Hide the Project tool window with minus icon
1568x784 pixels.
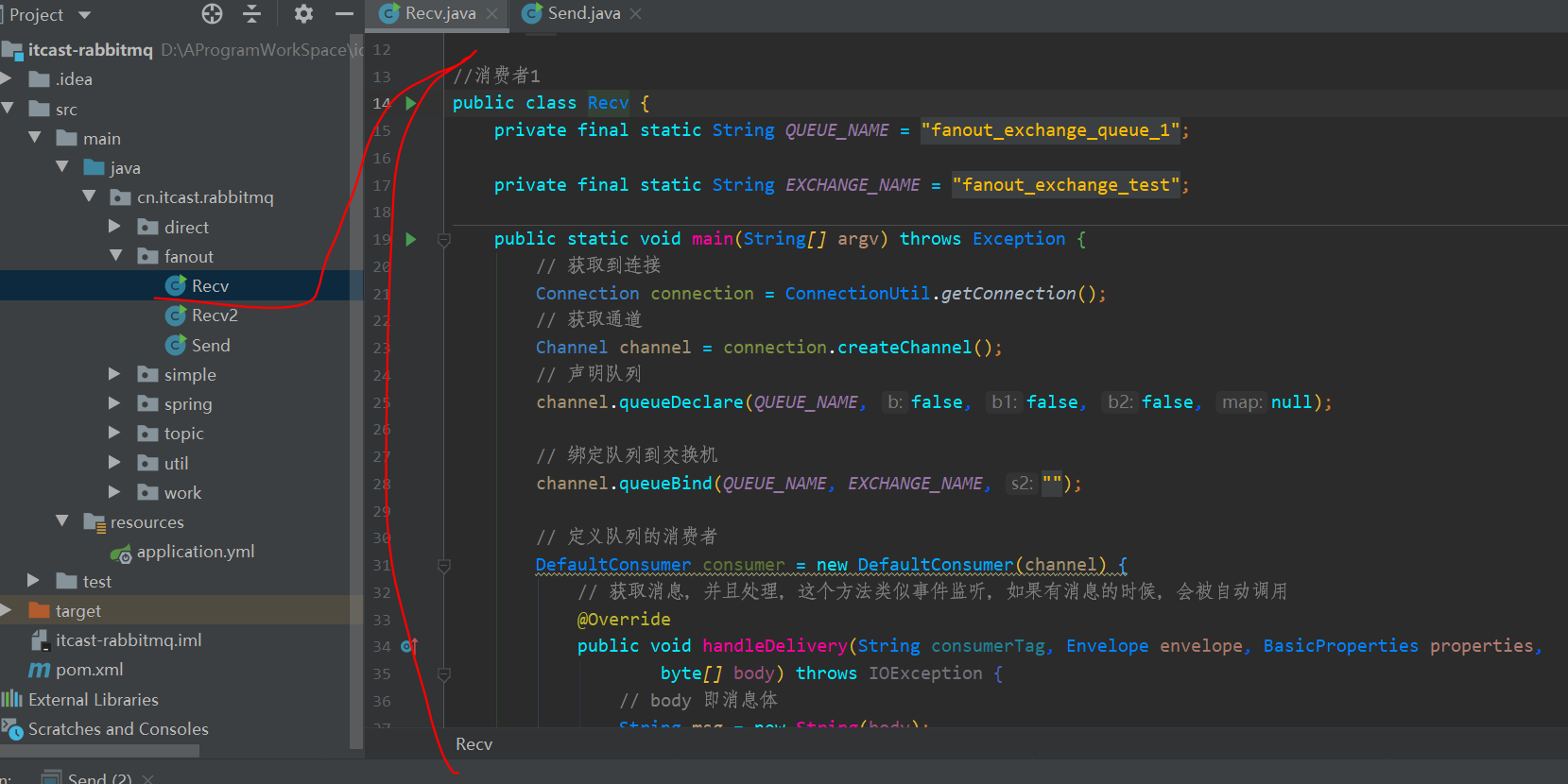click(344, 14)
